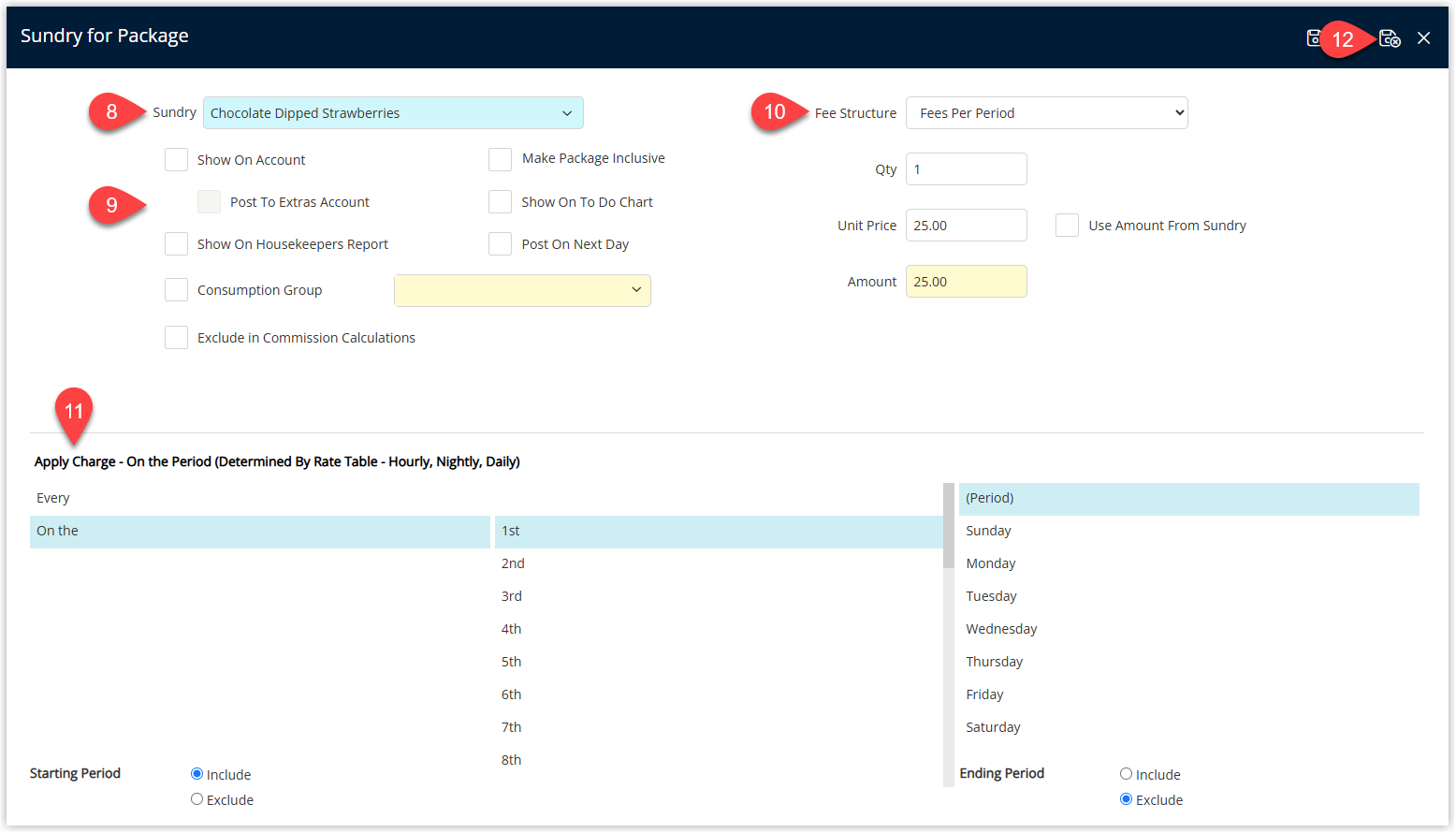Enable Make Package Inclusive checkbox
This screenshot has width=1456, height=833.
[500, 159]
